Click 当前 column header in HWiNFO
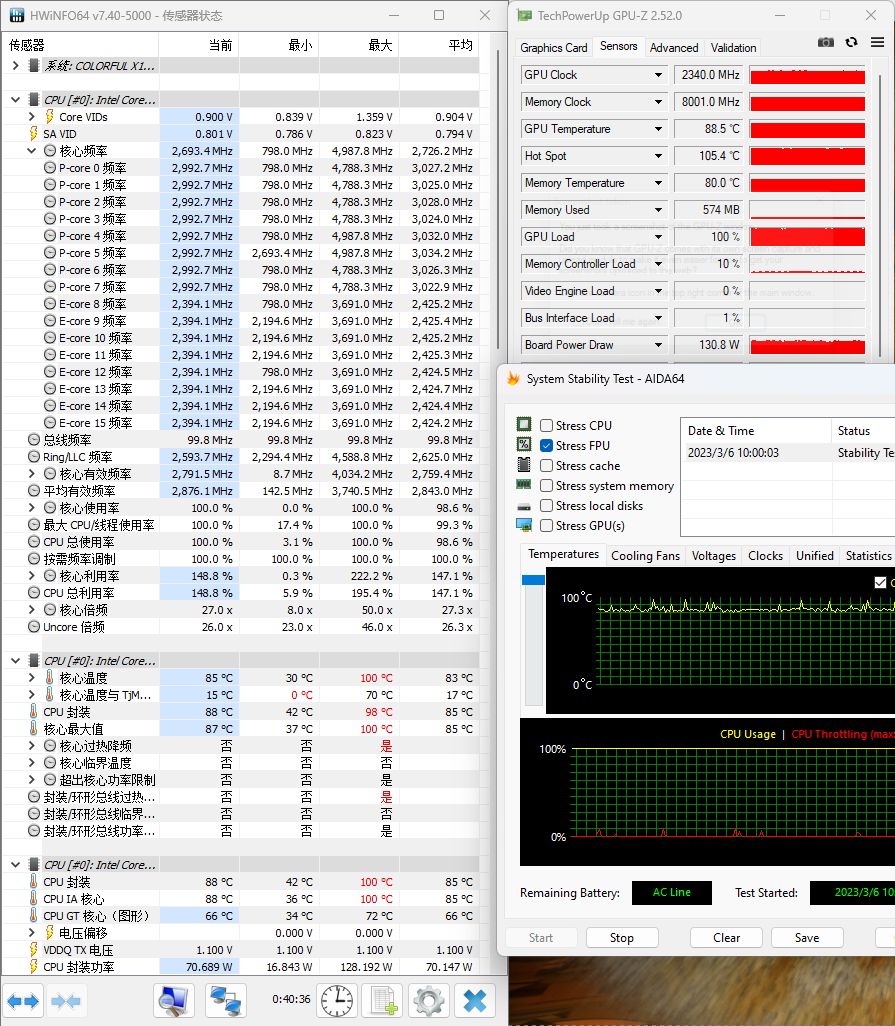This screenshot has height=1026, width=895. coord(199,45)
